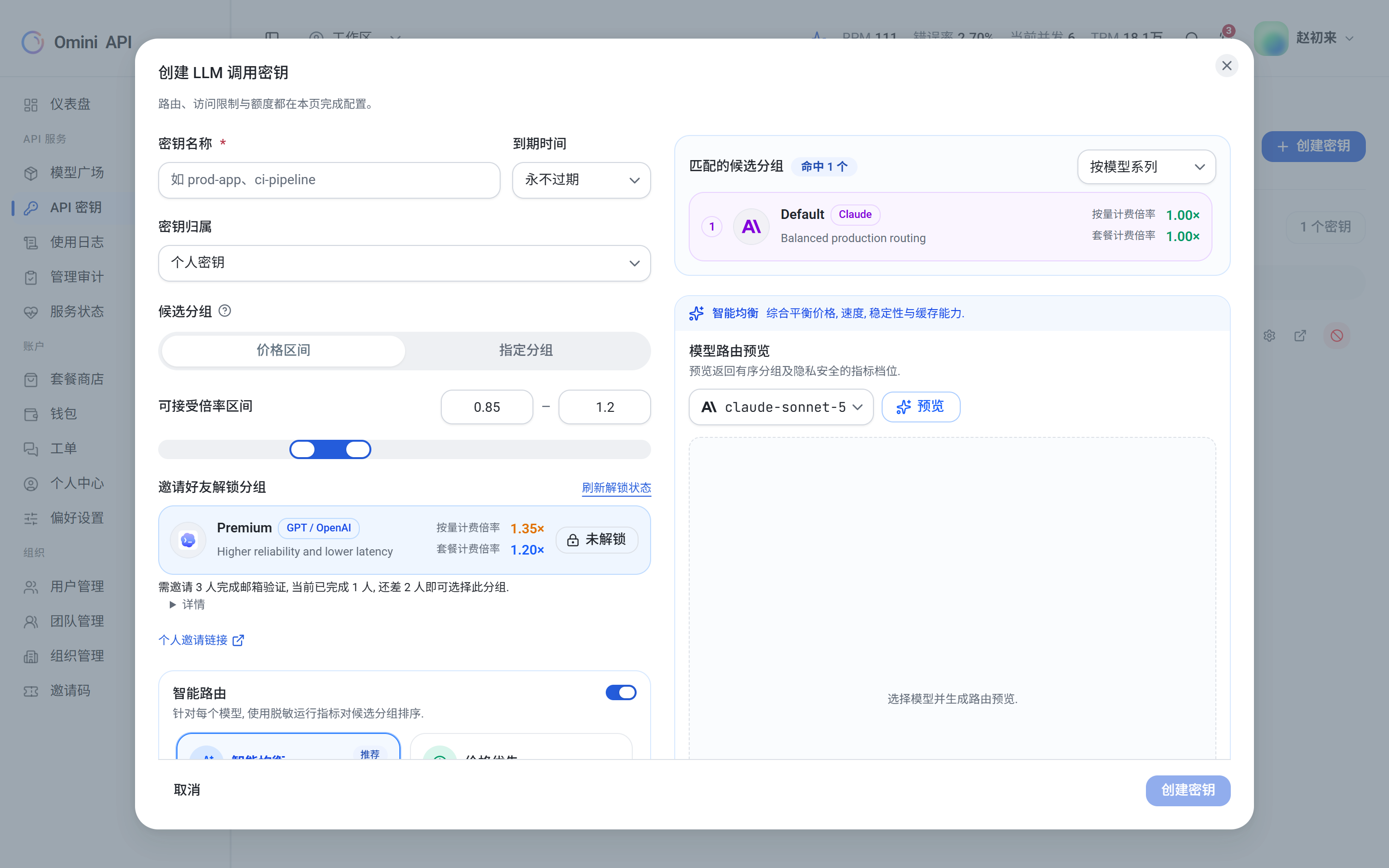Click 取消 to cancel
This screenshot has width=1389, height=868.
(187, 790)
